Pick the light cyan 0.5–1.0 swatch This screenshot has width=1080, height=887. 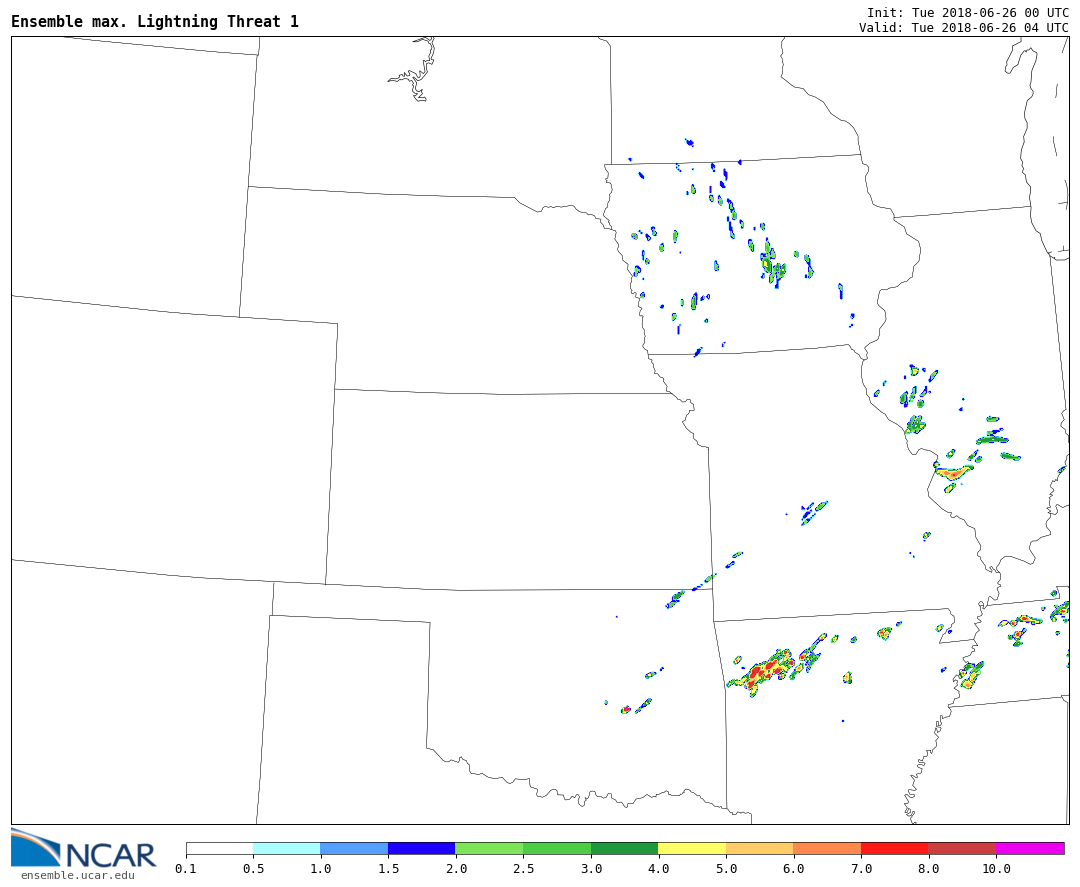286,848
